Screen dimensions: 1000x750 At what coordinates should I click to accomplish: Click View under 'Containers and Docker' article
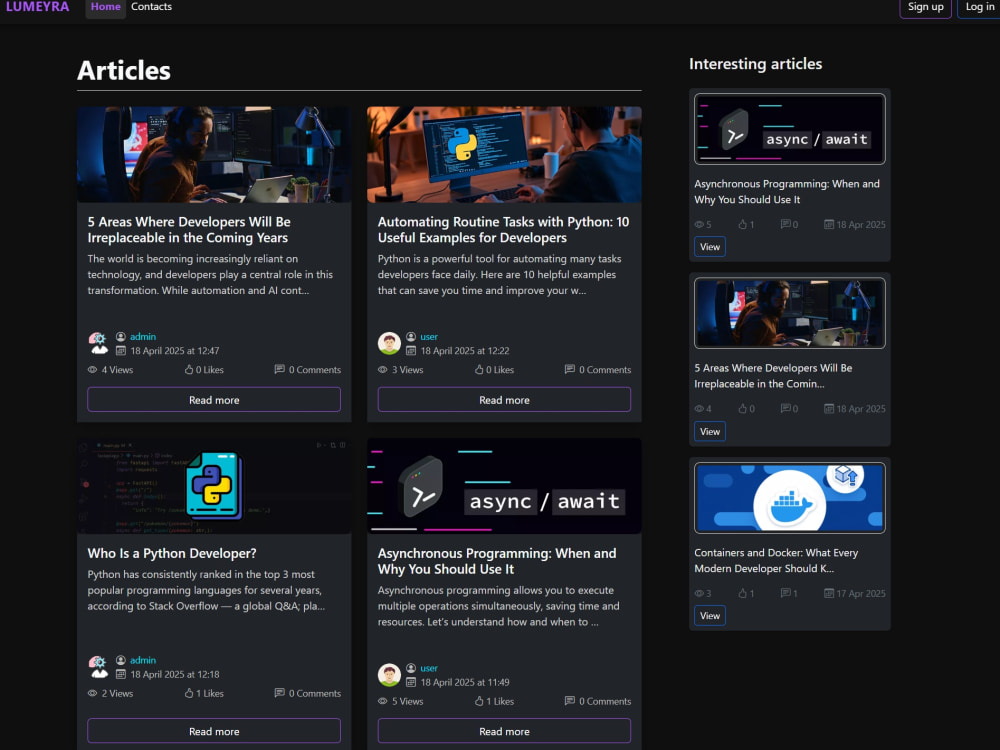[x=710, y=615]
